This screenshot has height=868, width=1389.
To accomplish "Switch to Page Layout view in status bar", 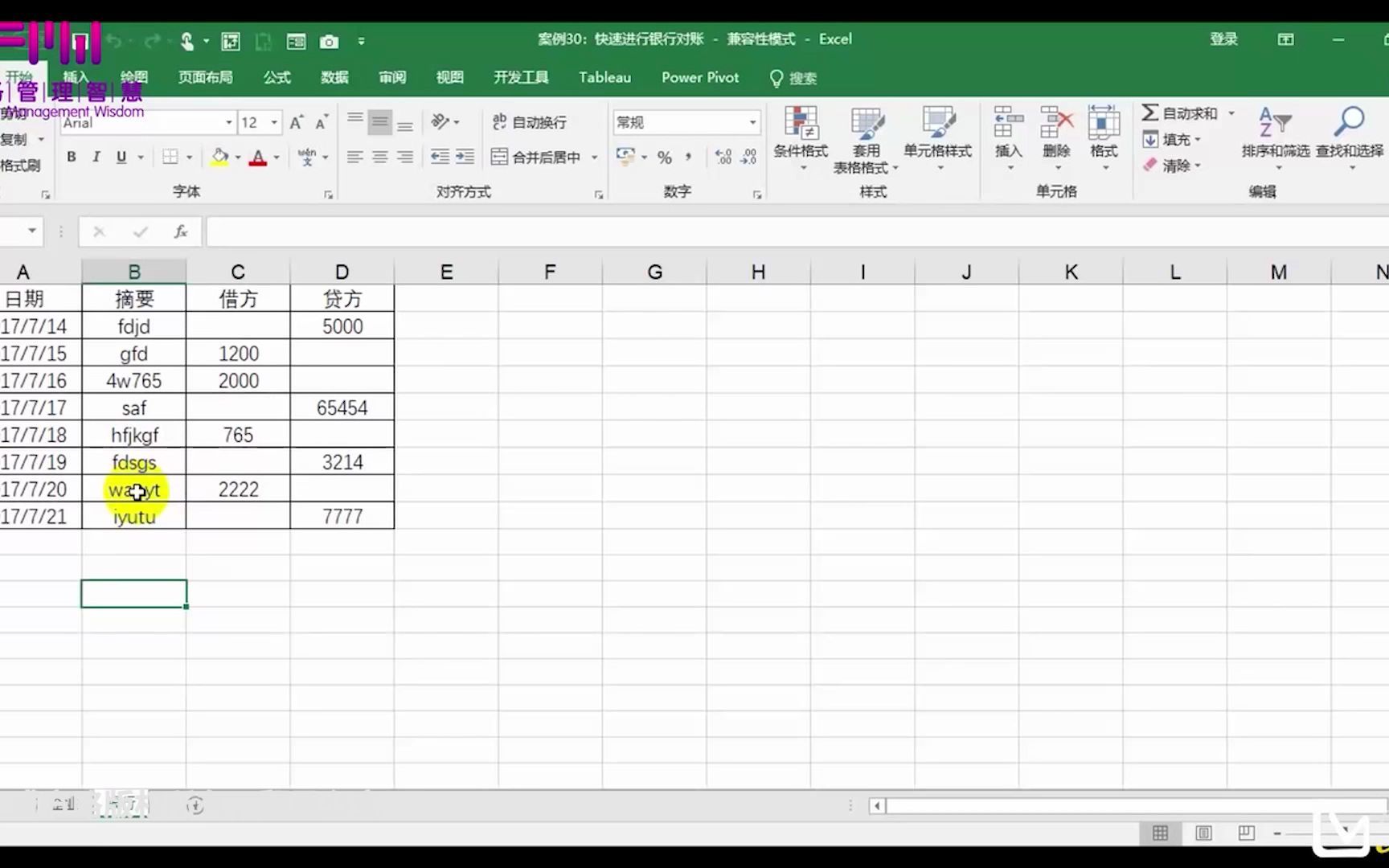I will [1203, 833].
